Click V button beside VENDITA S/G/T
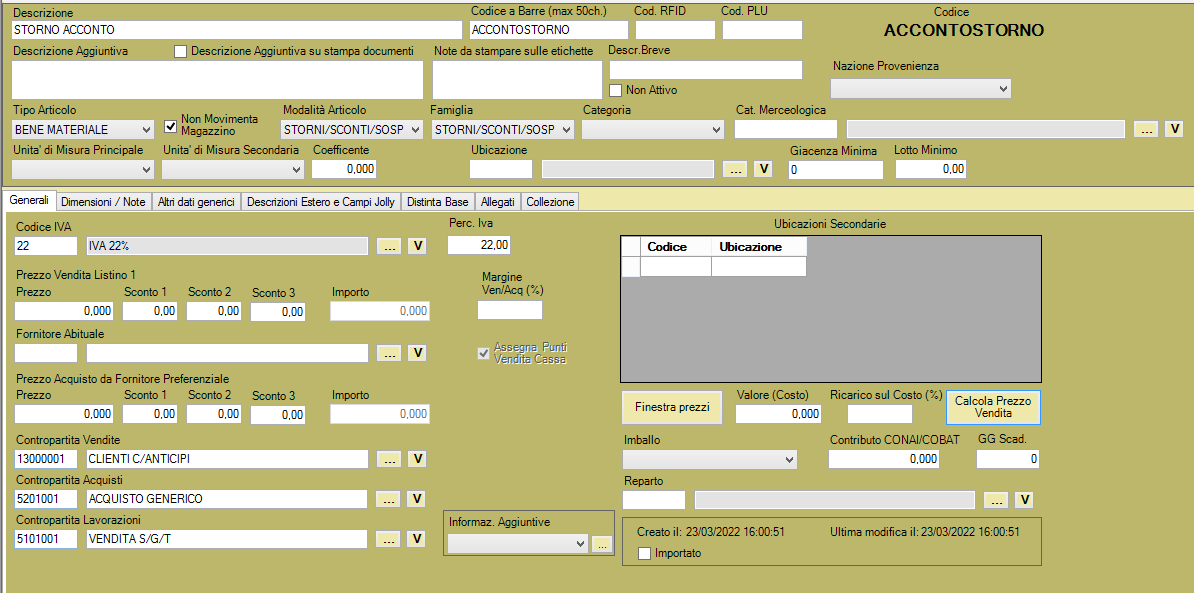1194x593 pixels. (416, 539)
